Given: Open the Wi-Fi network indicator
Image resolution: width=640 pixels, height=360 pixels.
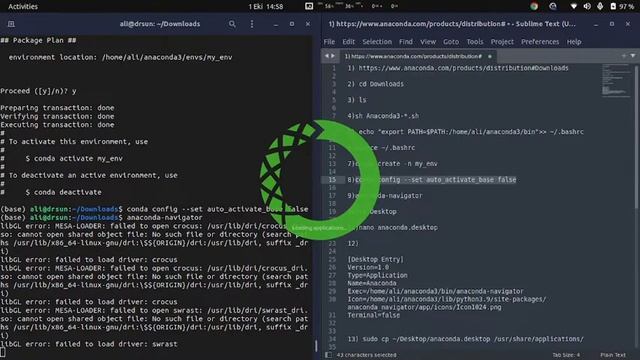Looking at the screenshot, I should [573, 6].
